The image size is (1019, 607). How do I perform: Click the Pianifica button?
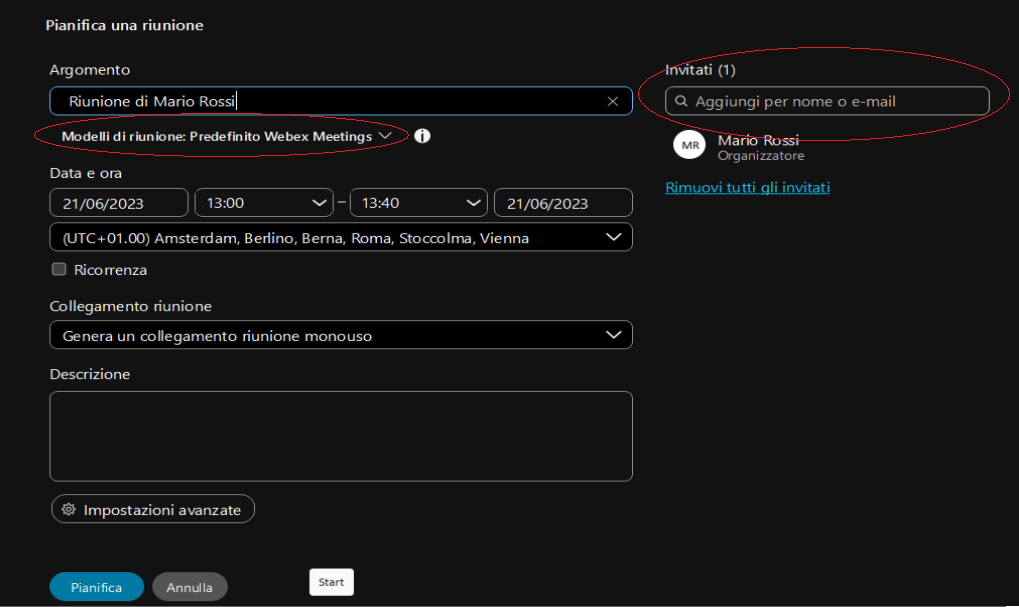(96, 587)
